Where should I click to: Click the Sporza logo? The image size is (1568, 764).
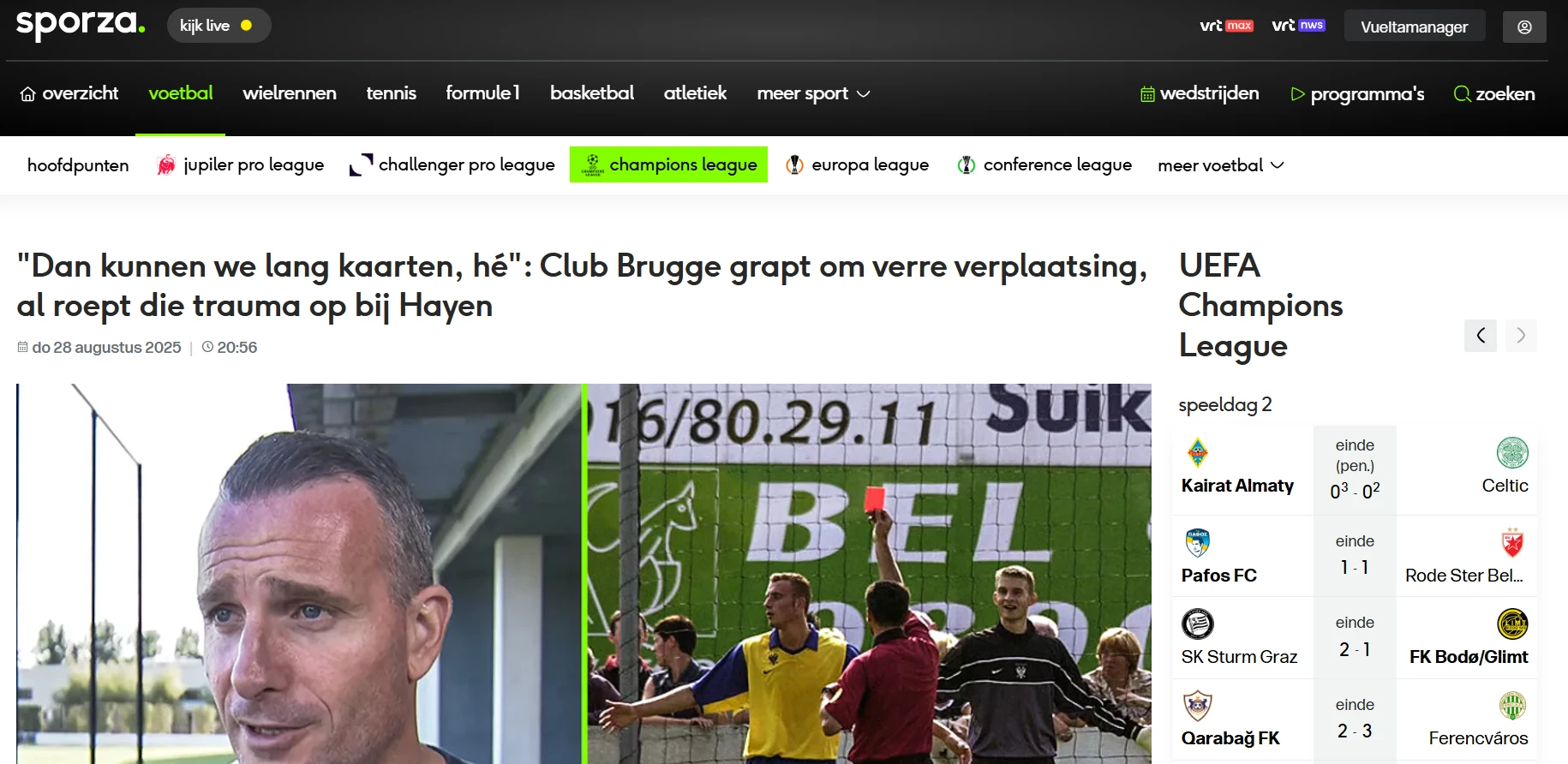[x=81, y=24]
